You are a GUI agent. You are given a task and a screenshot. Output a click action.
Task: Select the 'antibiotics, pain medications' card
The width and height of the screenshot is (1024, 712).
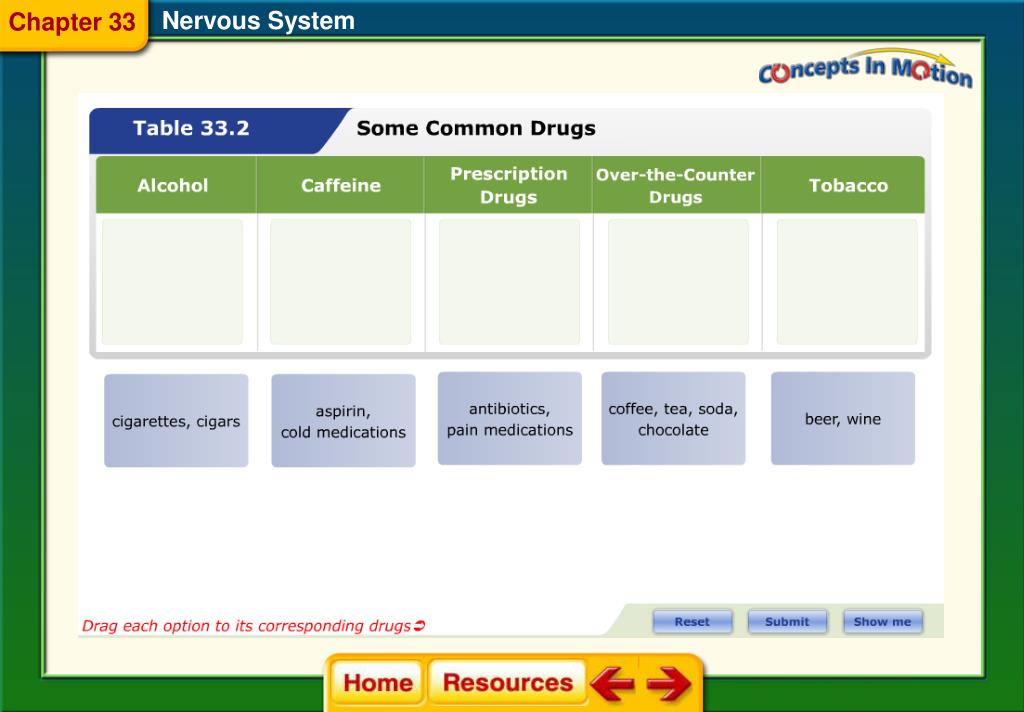[x=510, y=419]
